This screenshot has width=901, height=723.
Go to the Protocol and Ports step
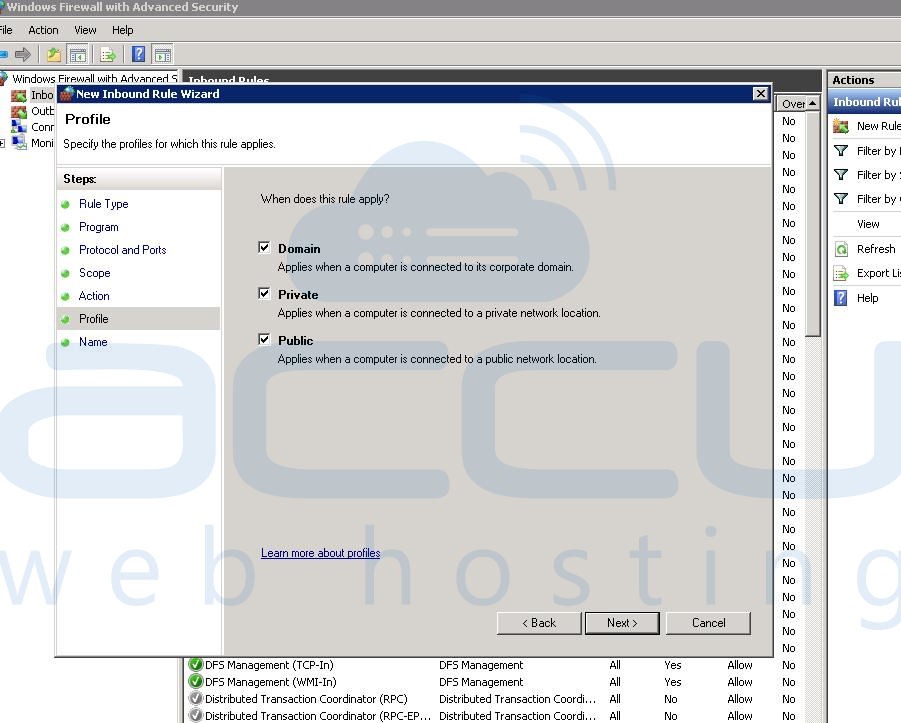[122, 250]
